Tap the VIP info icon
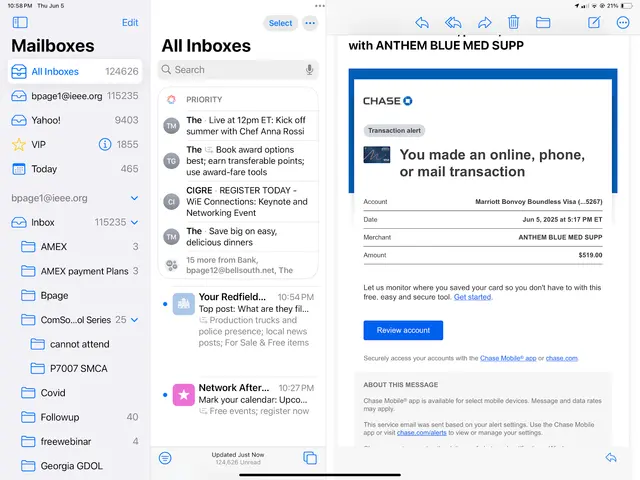Image resolution: width=640 pixels, height=480 pixels. (105, 144)
